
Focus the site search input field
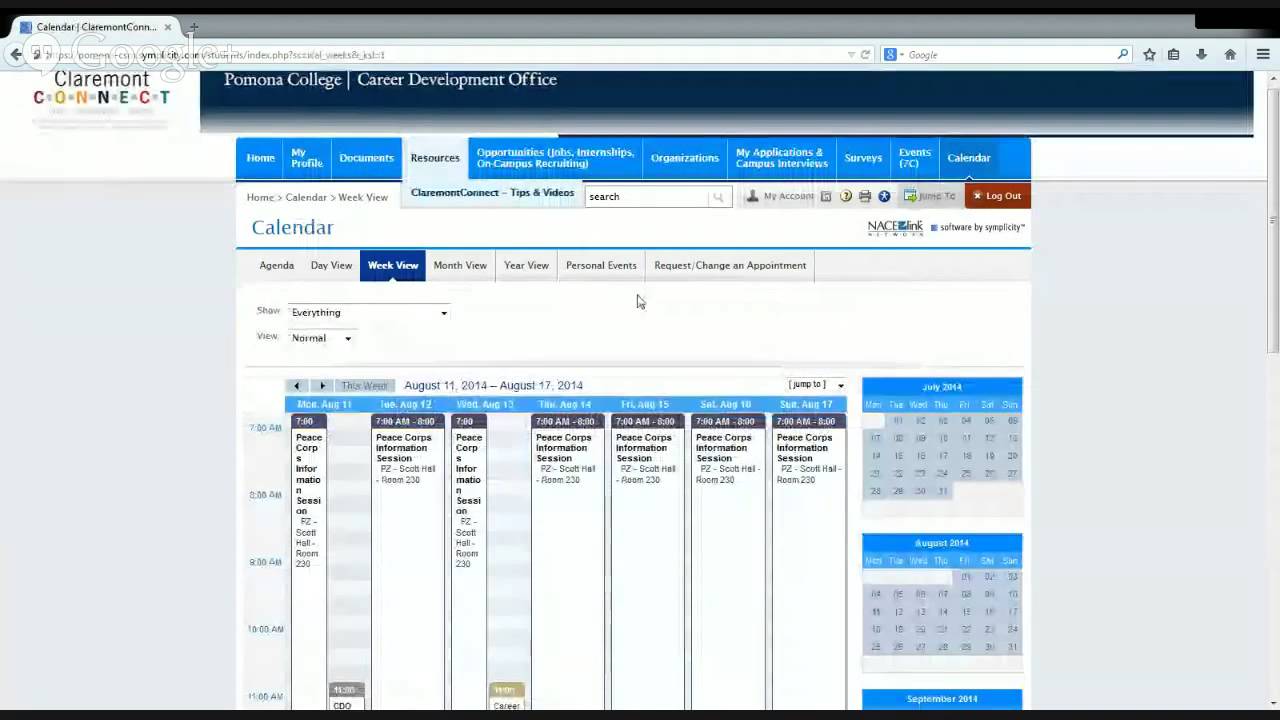pos(648,197)
